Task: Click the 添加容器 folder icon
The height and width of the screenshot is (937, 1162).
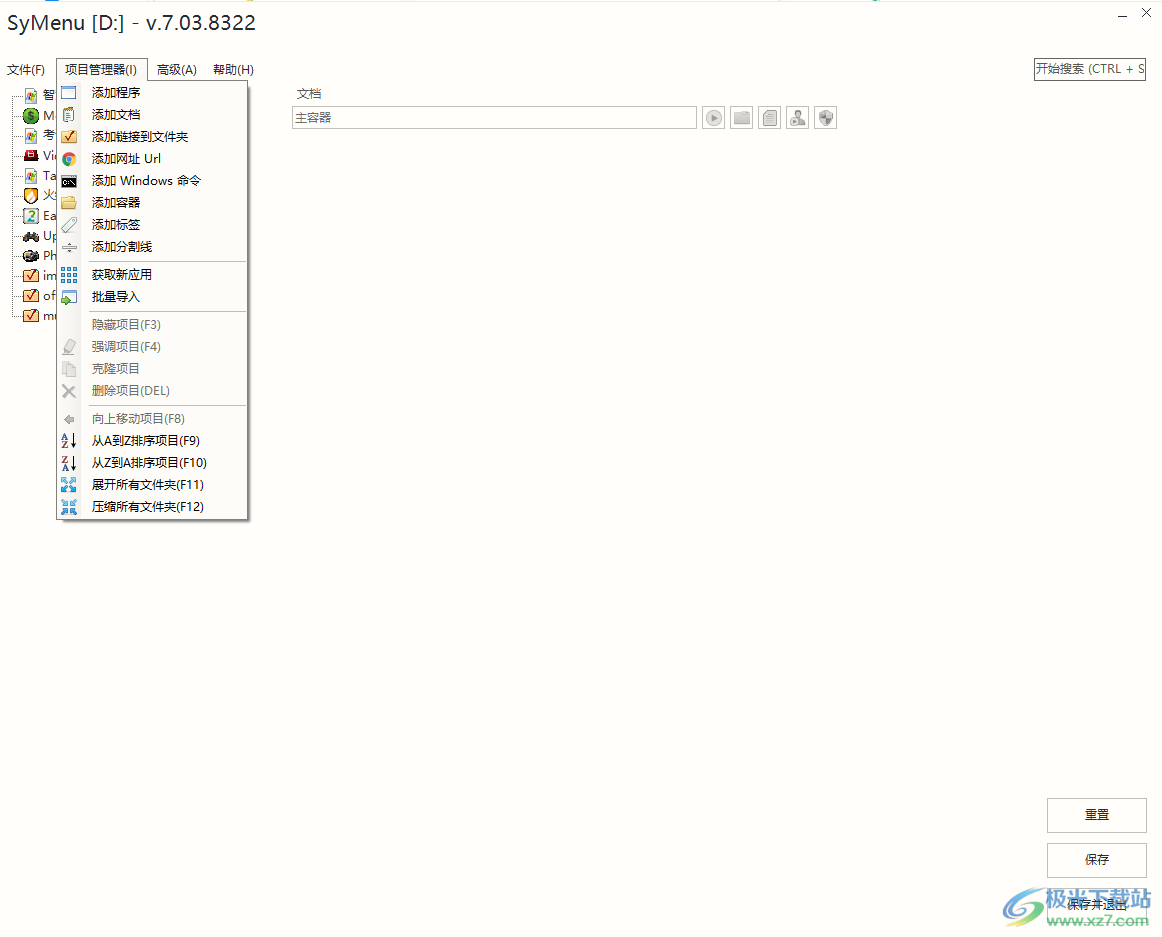Action: tap(68, 202)
